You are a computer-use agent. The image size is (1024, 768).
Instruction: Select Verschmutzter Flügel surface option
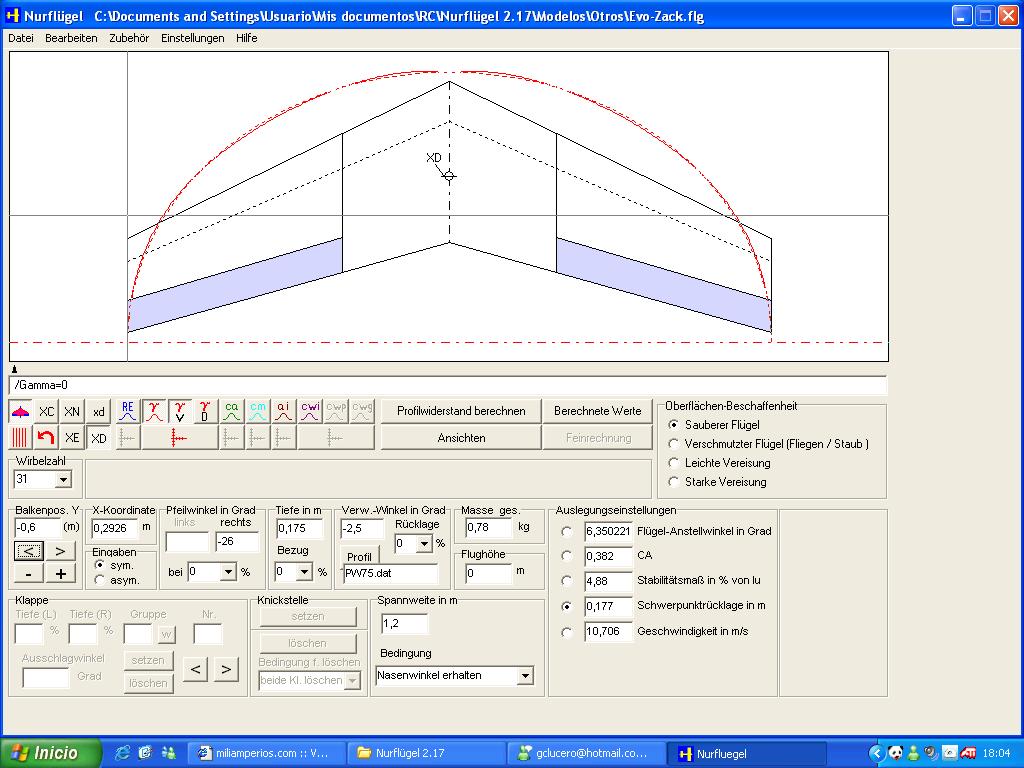[675, 444]
